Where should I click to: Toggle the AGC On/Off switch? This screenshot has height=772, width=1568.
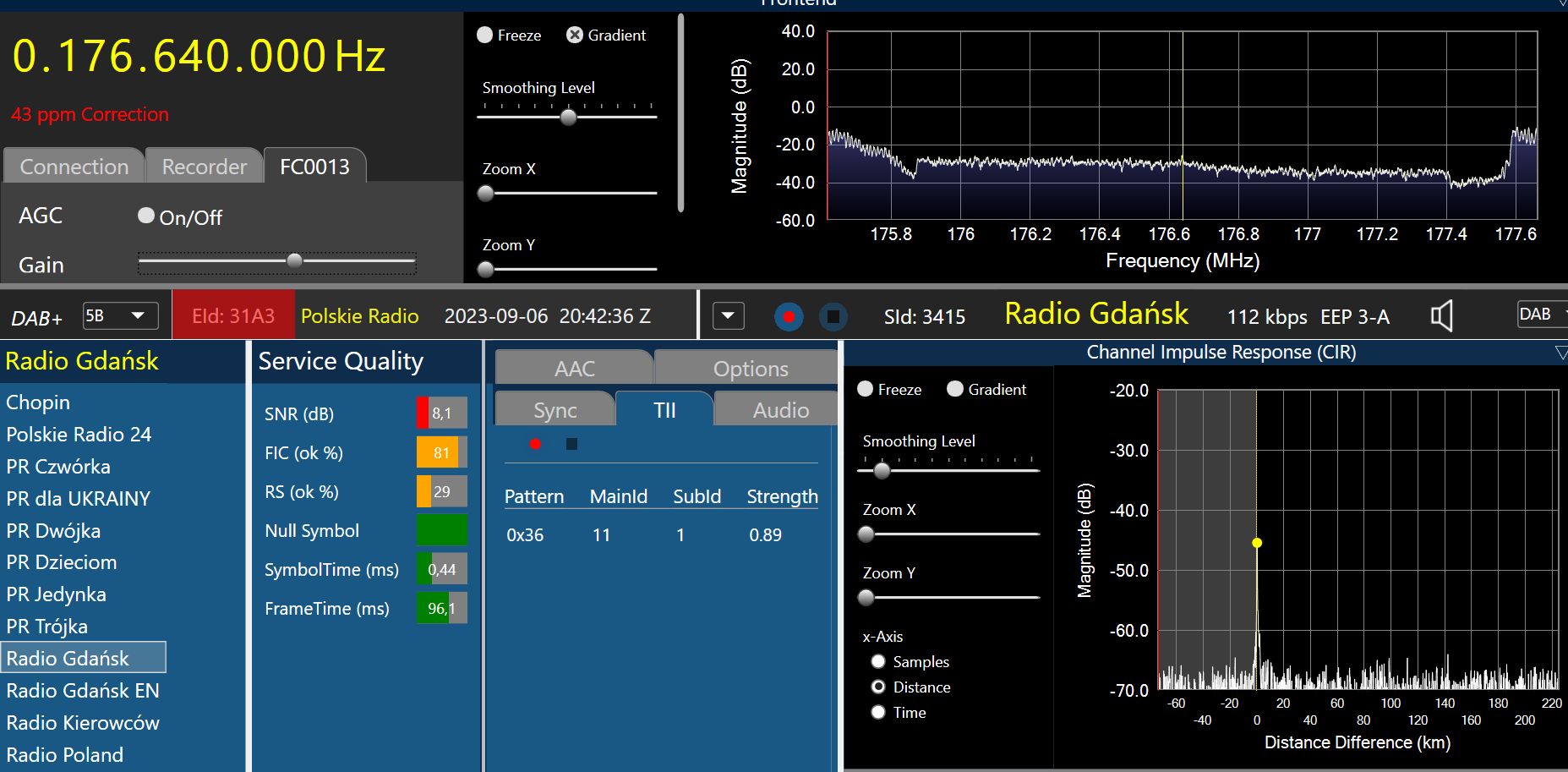point(146,216)
